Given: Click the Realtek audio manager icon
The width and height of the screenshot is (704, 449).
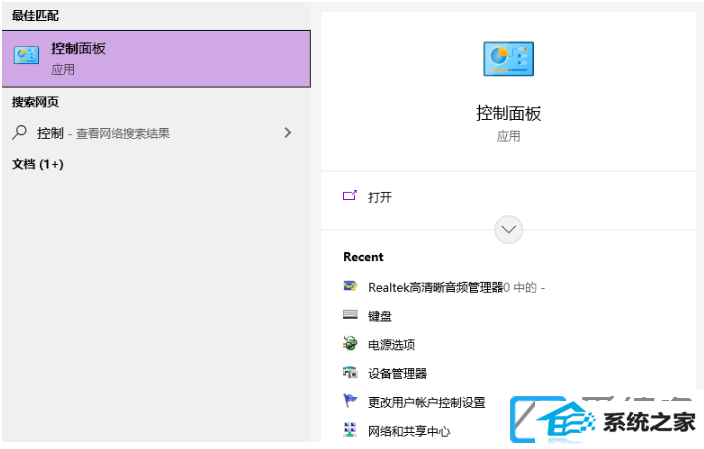Looking at the screenshot, I should pyautogui.click(x=350, y=286).
